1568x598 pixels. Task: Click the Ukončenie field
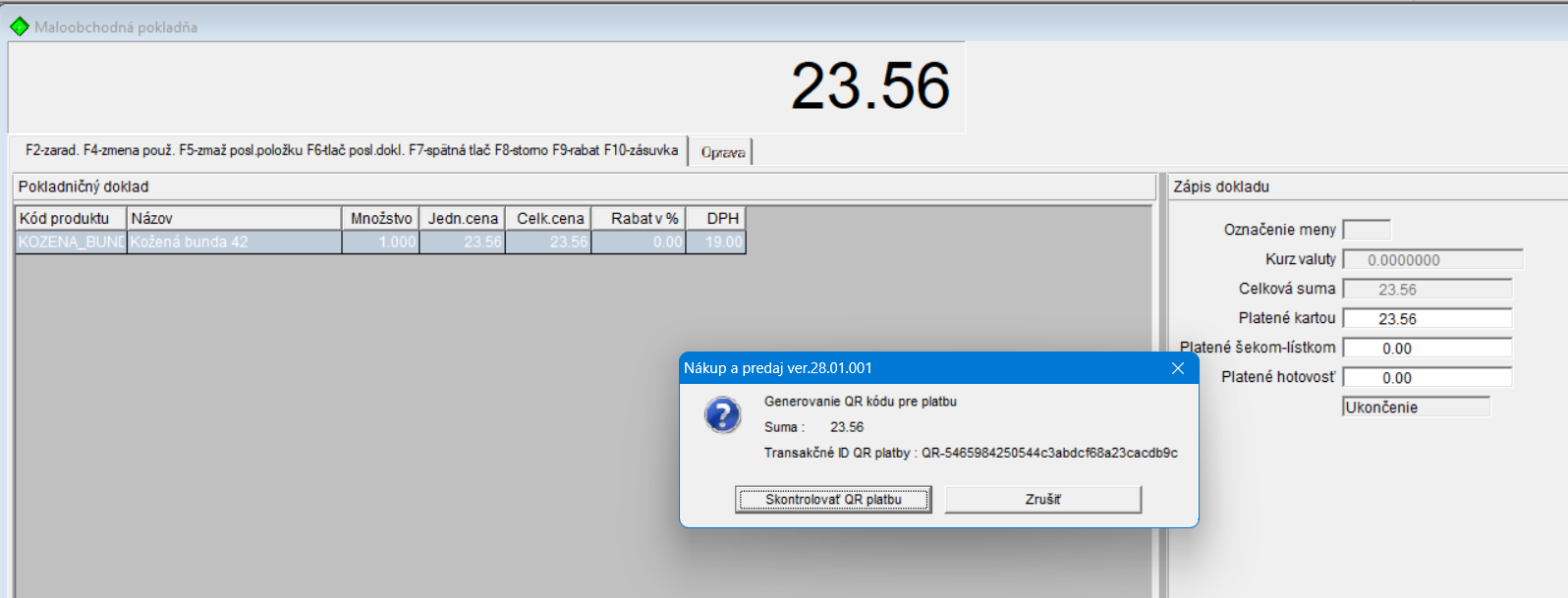(1416, 408)
